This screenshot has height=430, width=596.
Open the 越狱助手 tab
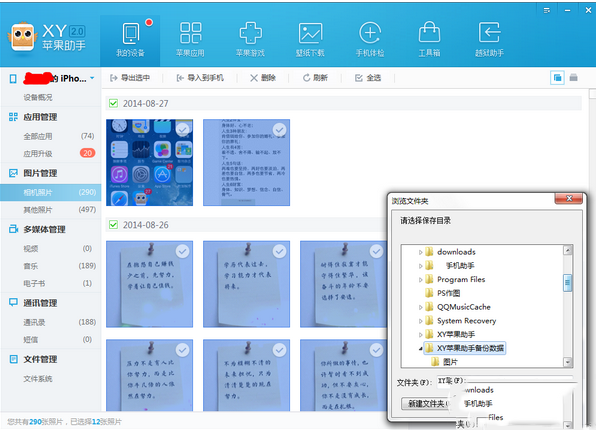490,41
